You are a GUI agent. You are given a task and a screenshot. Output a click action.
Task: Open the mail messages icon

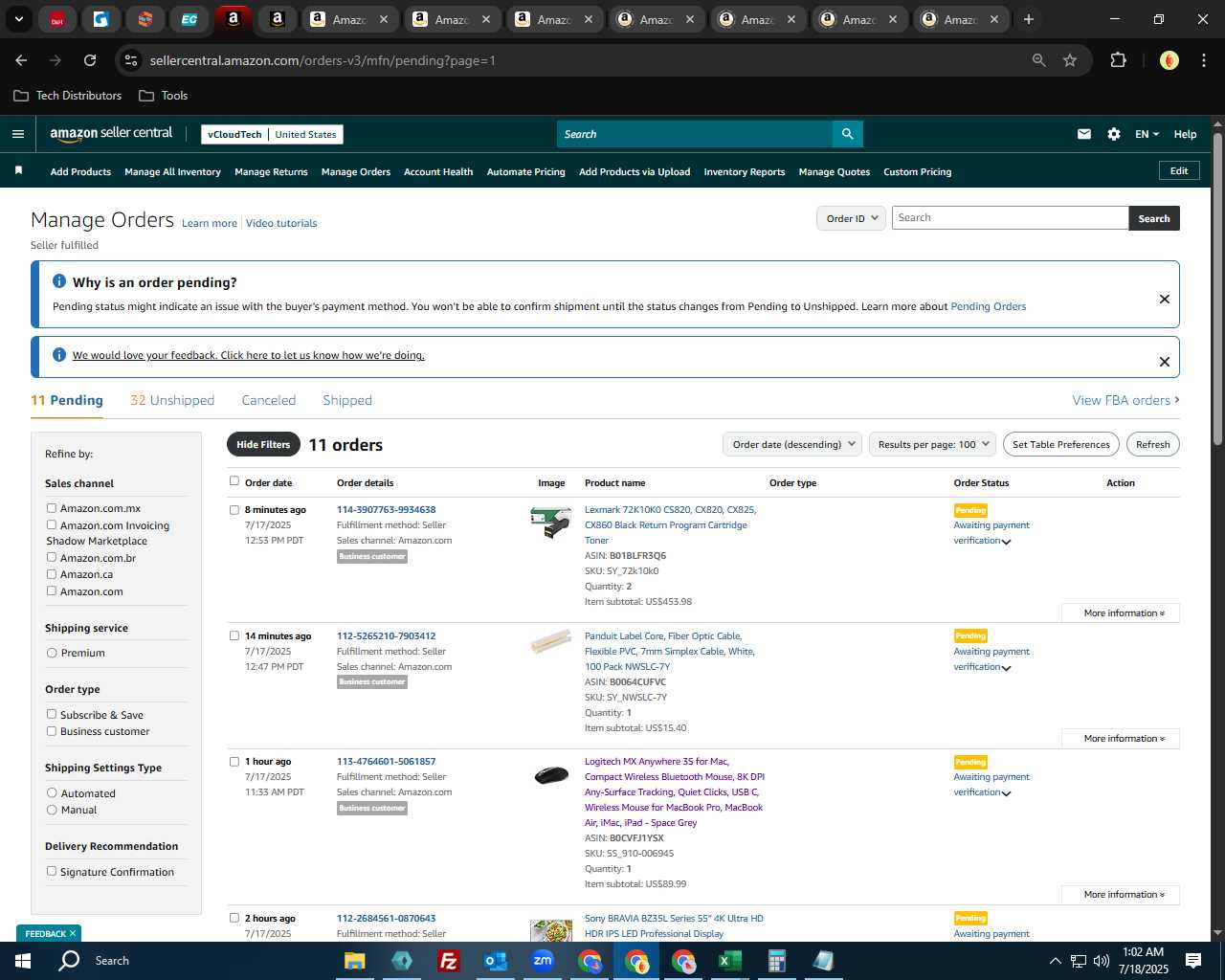point(1083,134)
